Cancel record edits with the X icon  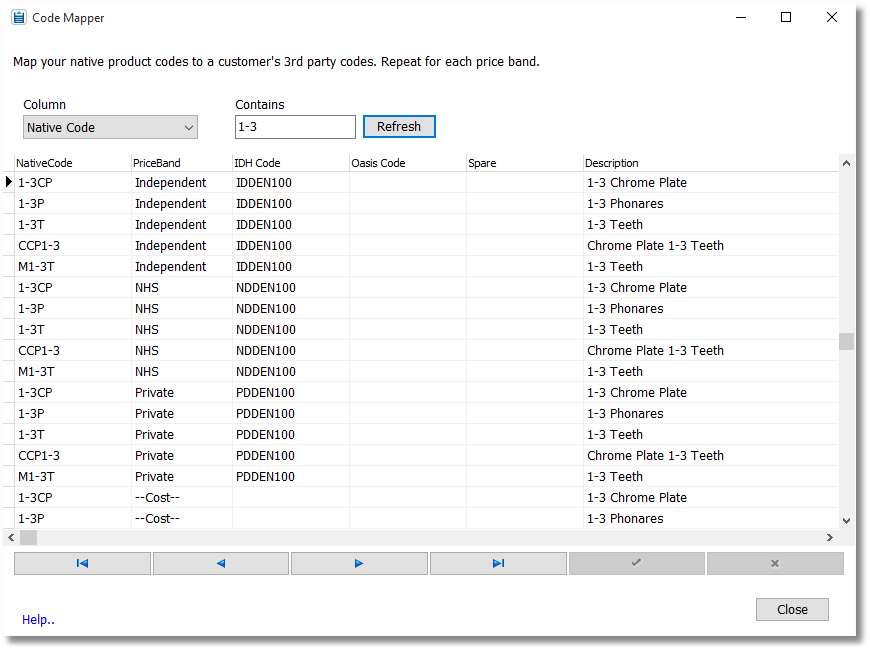pos(775,563)
